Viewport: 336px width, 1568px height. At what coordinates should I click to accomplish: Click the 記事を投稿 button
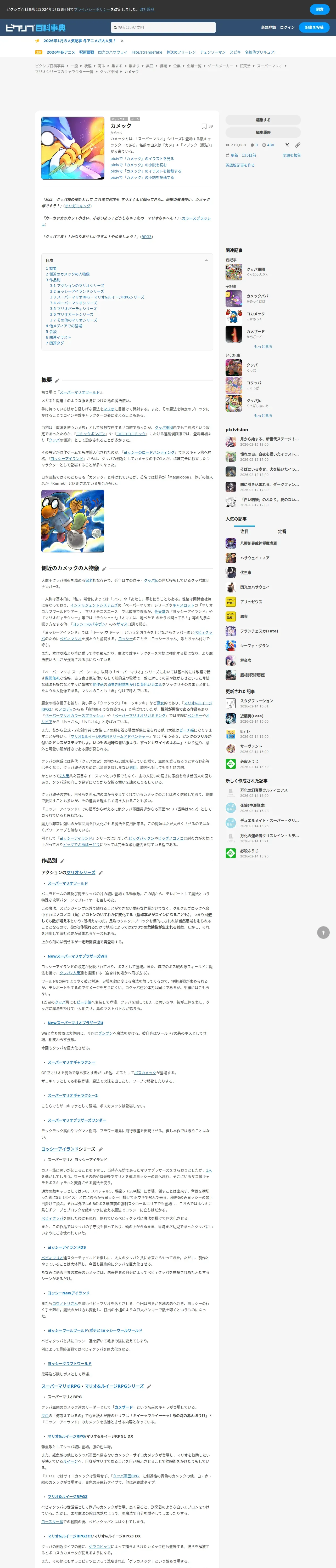pos(315,27)
